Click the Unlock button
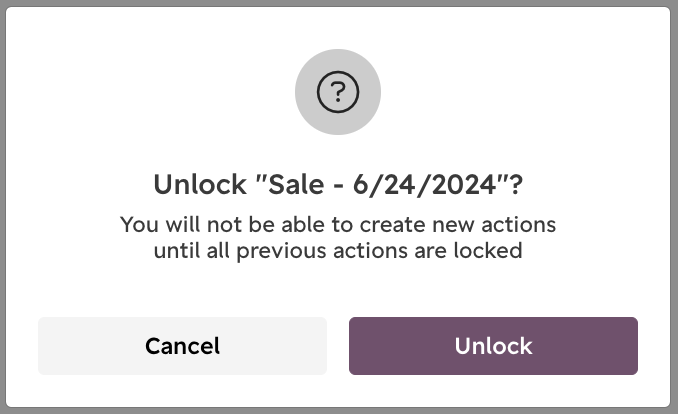678x414 pixels. click(x=493, y=346)
